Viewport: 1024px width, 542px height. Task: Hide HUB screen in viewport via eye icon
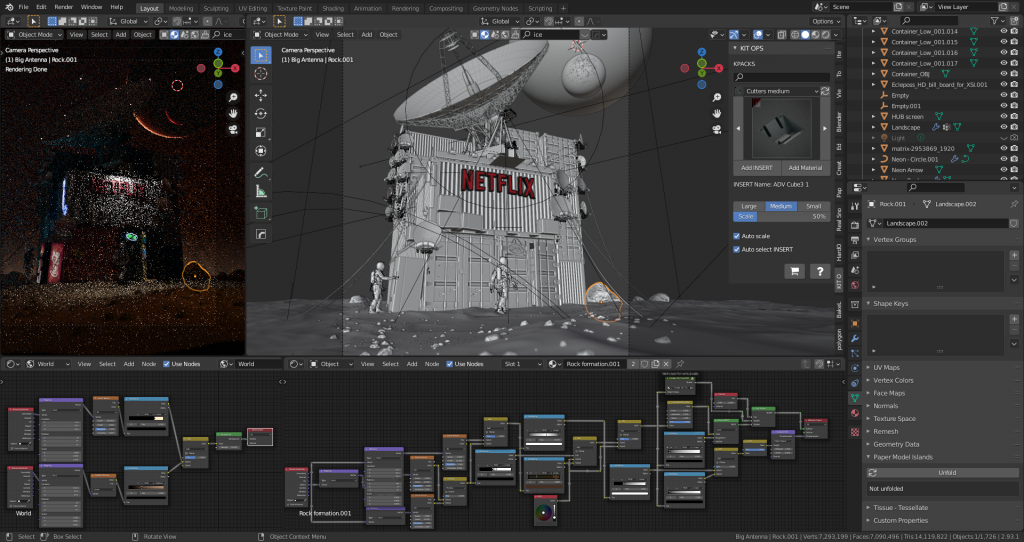pos(1004,116)
